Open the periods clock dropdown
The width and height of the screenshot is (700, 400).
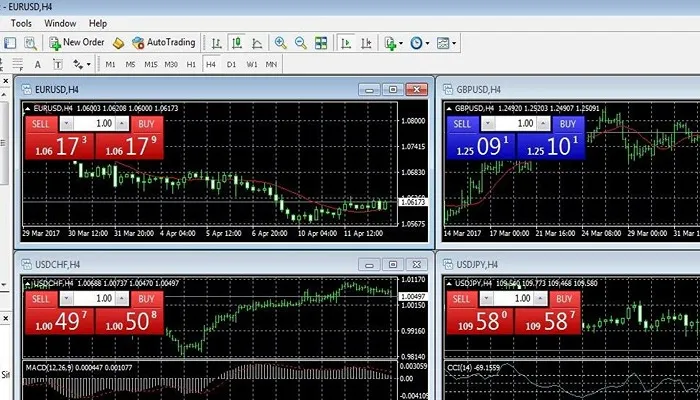[x=419, y=43]
